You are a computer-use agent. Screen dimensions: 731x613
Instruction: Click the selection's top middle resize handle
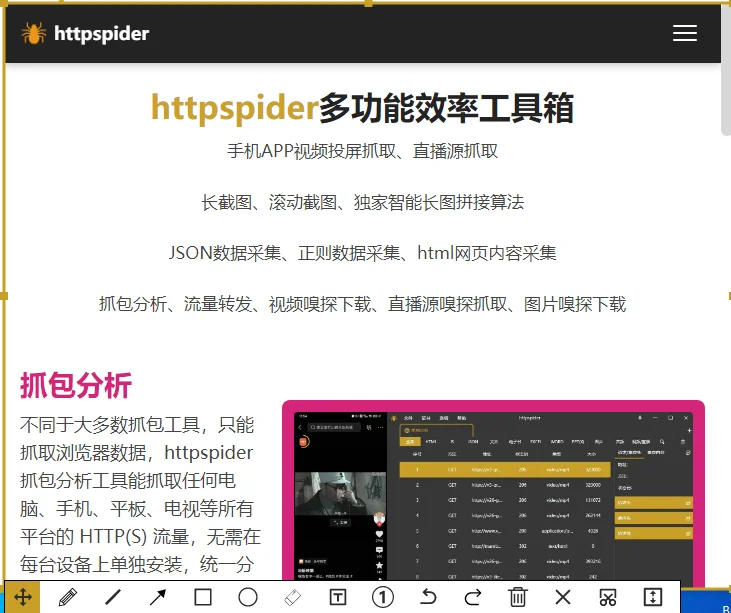[x=368, y=3]
